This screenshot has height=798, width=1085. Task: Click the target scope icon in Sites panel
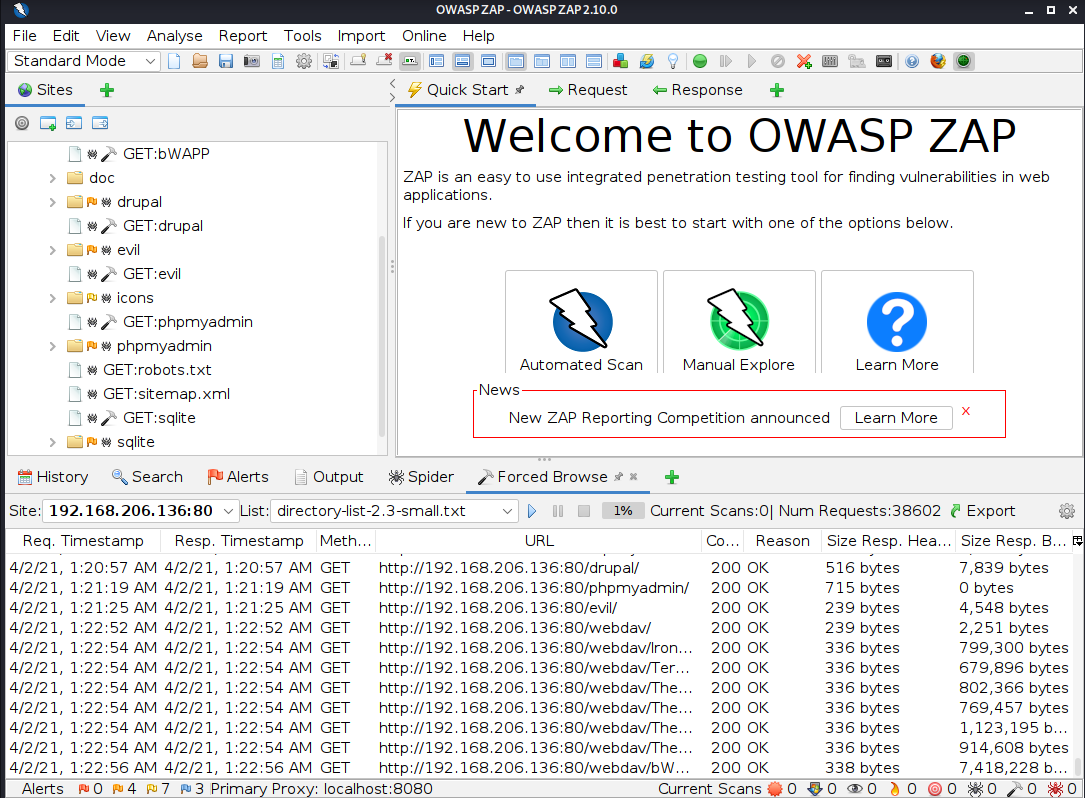(x=22, y=123)
